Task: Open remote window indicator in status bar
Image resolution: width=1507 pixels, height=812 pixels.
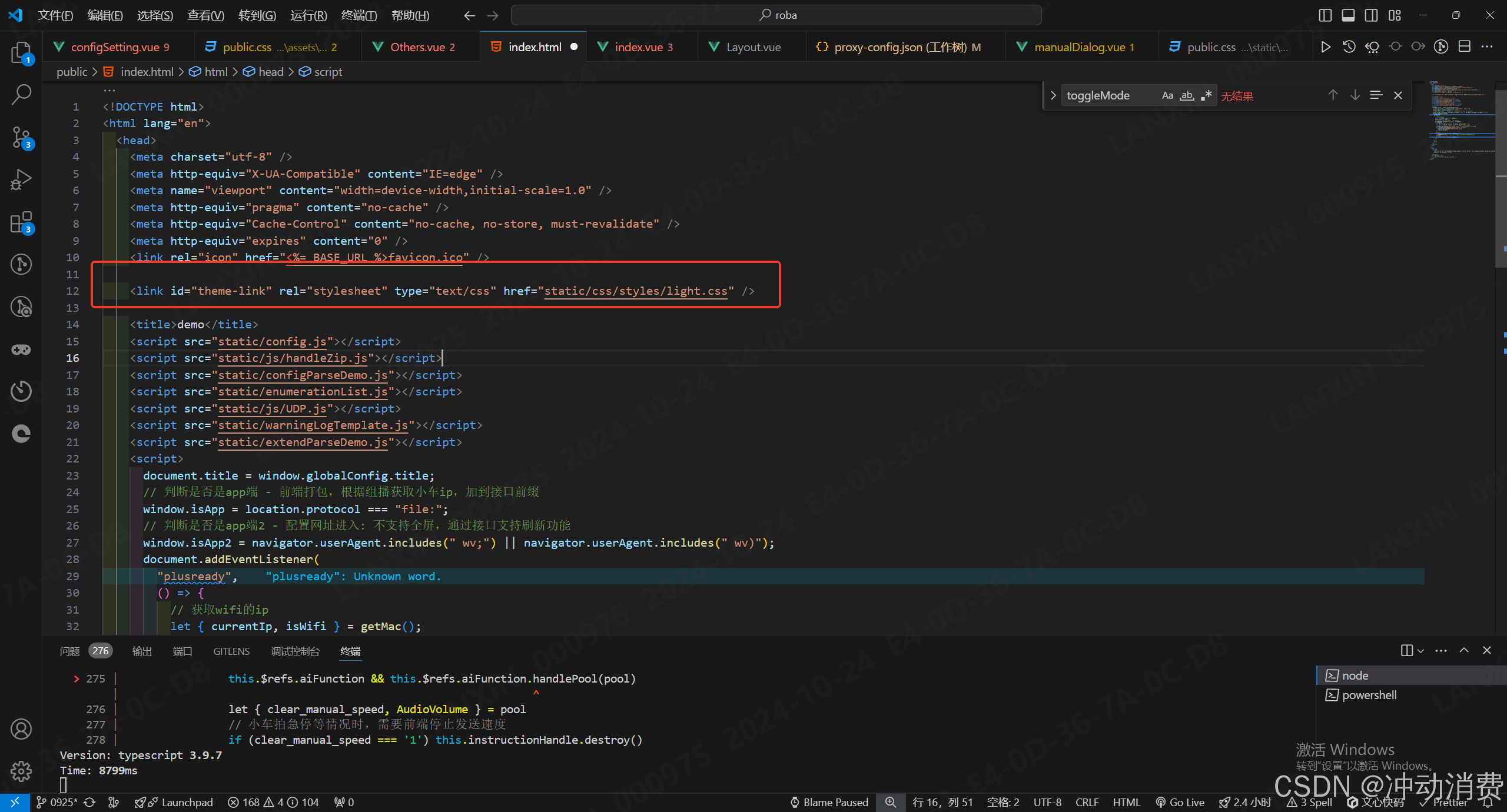Action: 15,802
